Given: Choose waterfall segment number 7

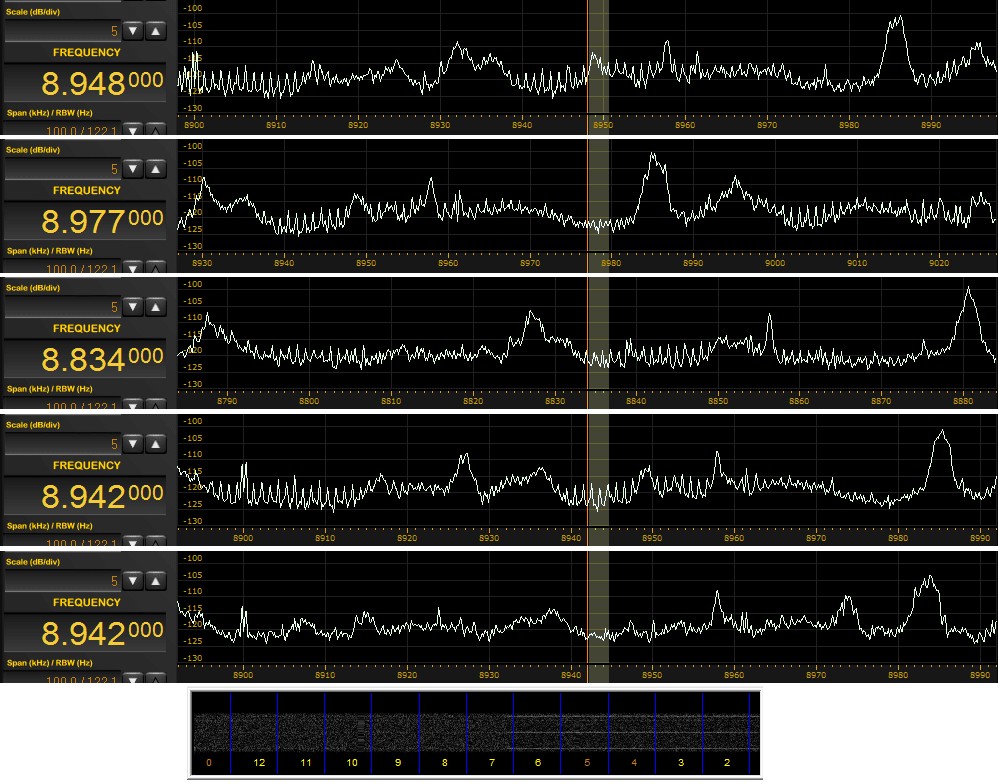Looking at the screenshot, I should [491, 762].
